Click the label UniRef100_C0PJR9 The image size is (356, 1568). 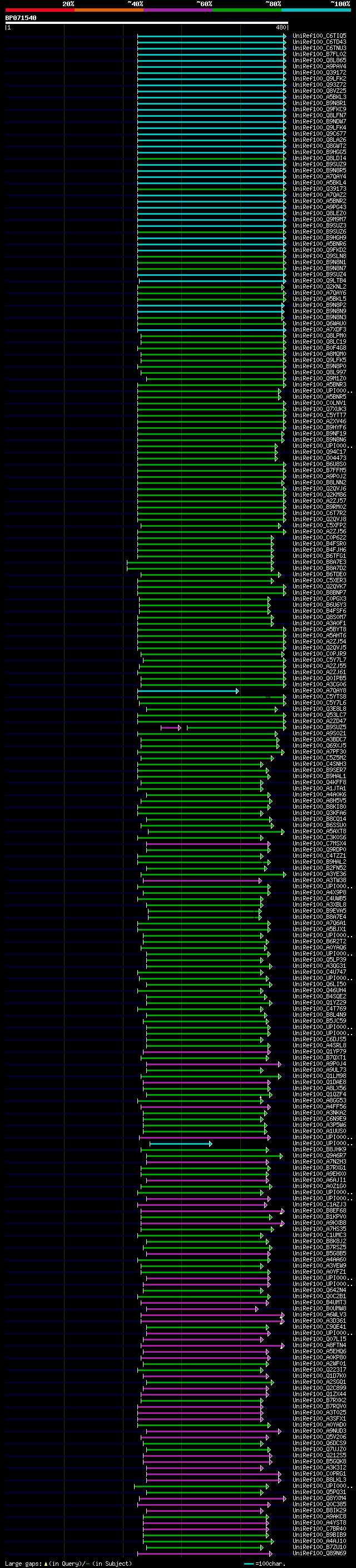[319, 654]
